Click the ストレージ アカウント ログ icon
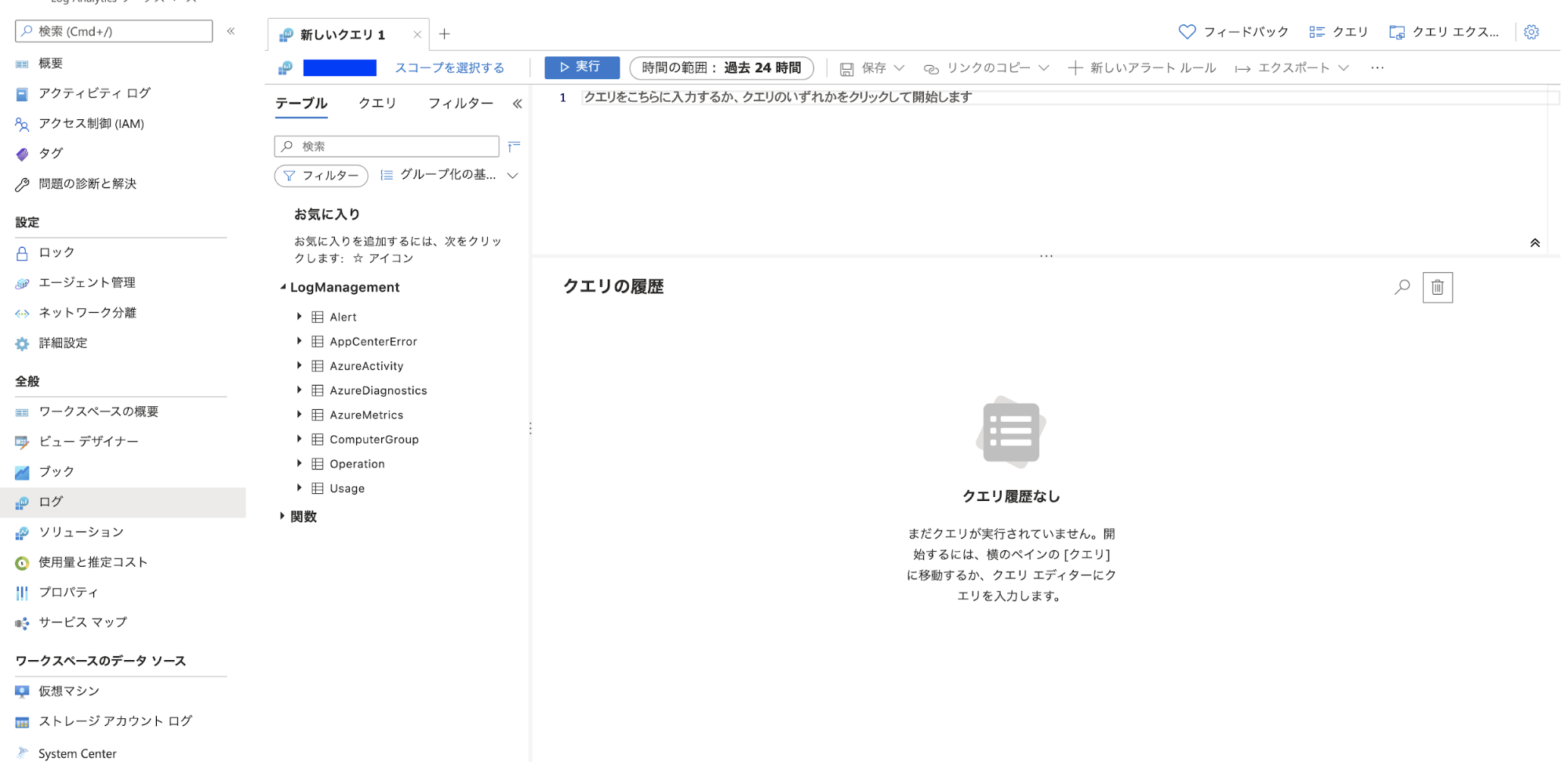The width and height of the screenshot is (1568, 762). (22, 722)
